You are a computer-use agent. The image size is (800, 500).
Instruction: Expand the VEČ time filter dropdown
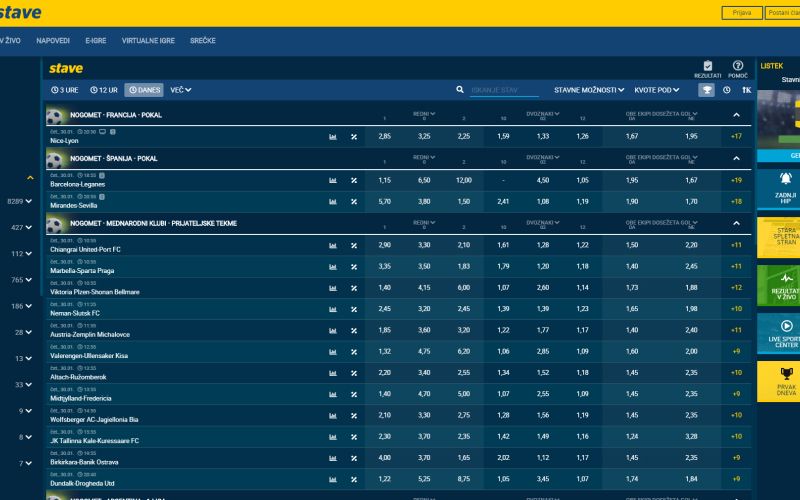tap(181, 90)
